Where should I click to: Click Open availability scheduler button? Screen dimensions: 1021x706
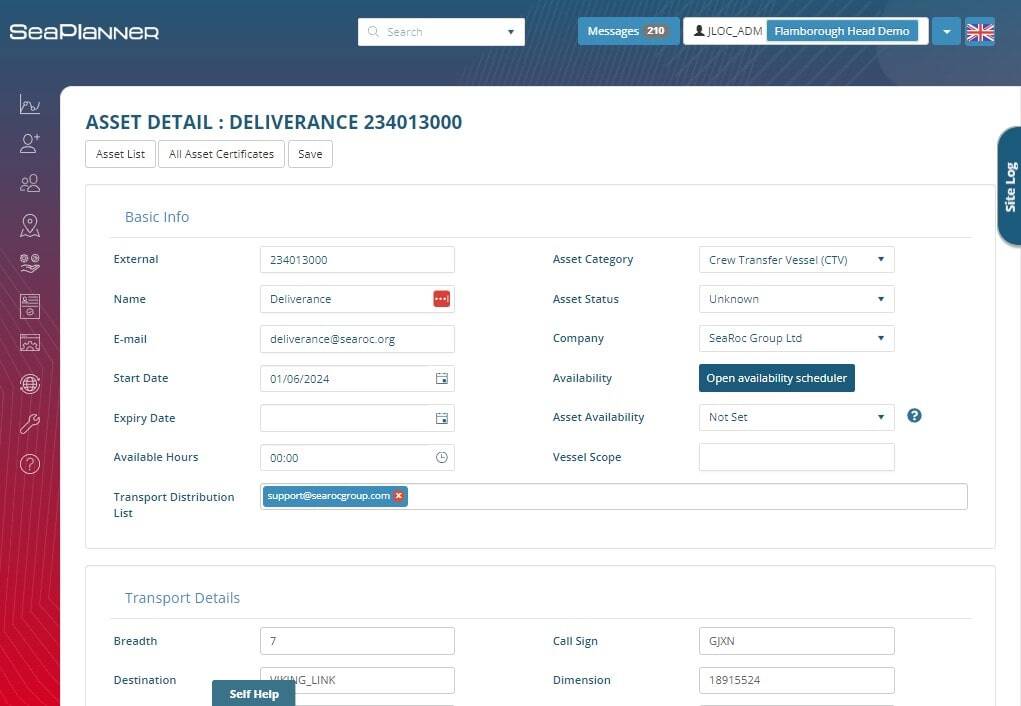(777, 378)
